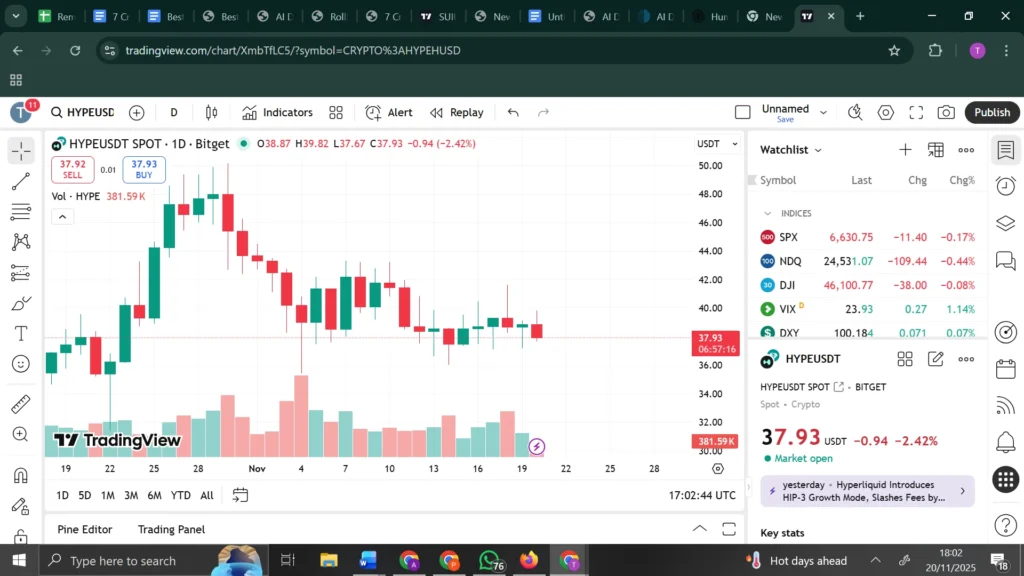Select the patterns drawing tool

point(21,242)
